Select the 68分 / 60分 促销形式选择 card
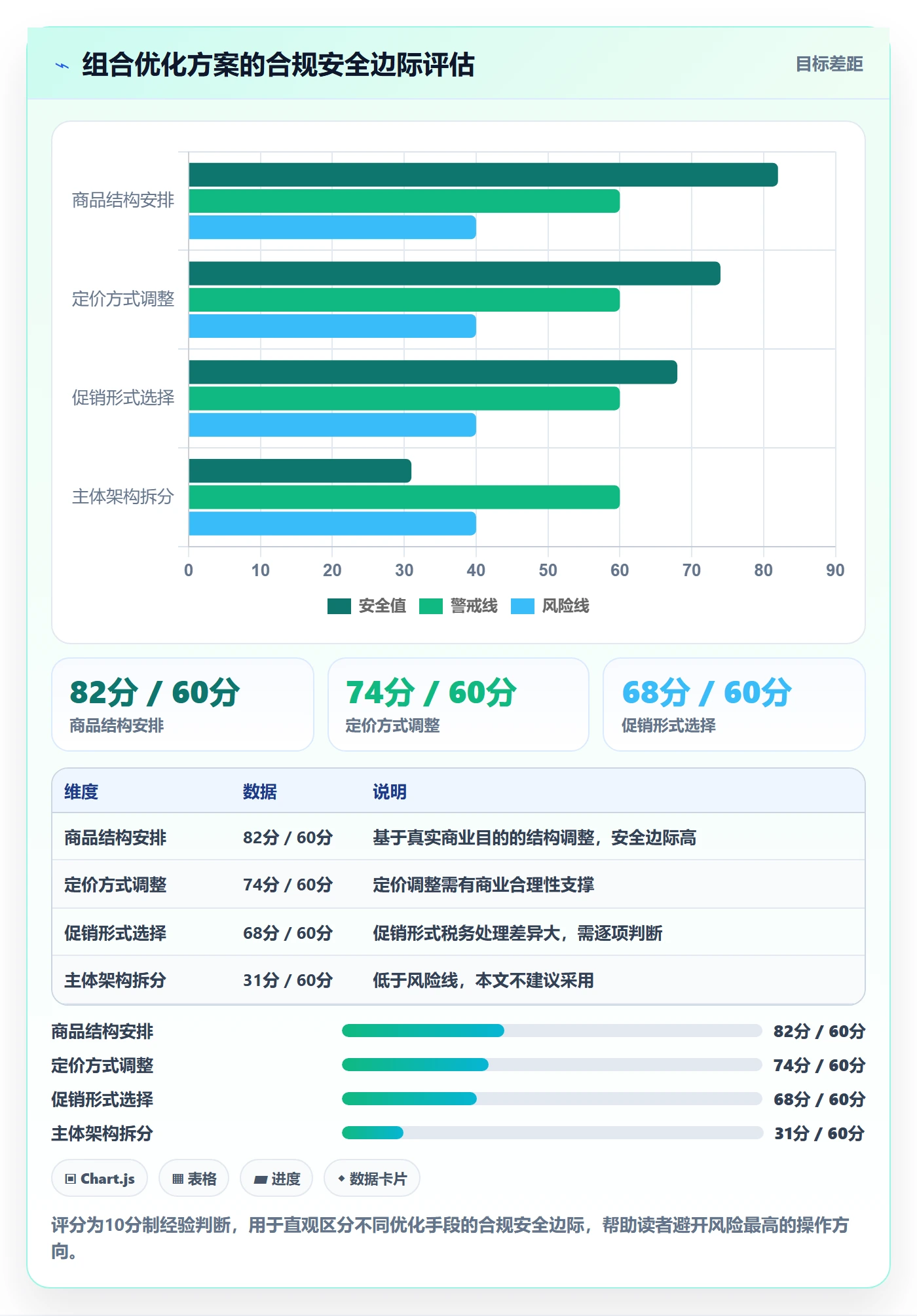 (x=734, y=704)
